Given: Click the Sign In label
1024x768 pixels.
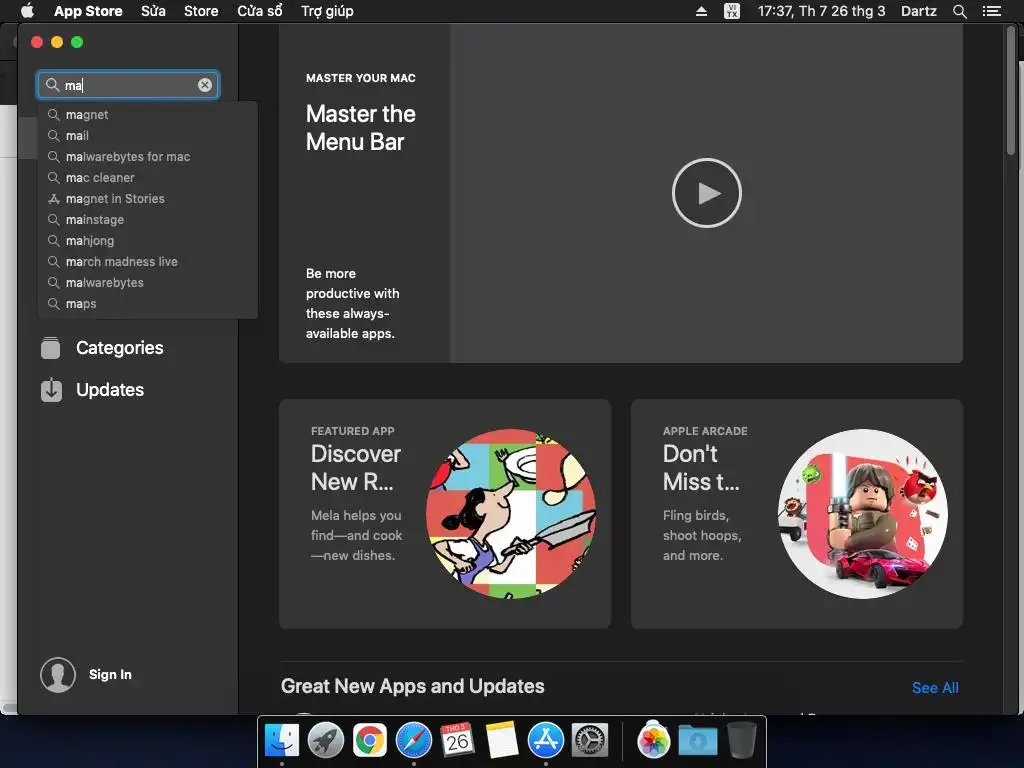Looking at the screenshot, I should pos(110,675).
